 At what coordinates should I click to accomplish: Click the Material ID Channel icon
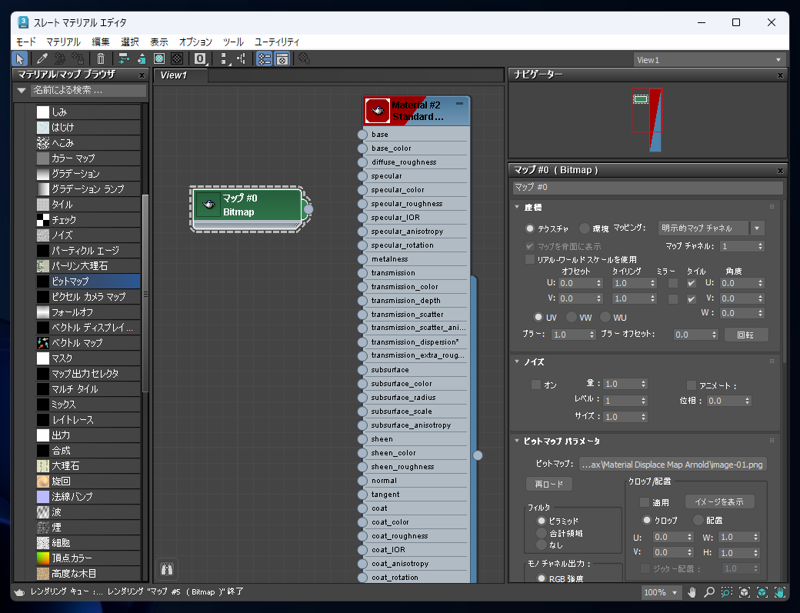[200, 59]
